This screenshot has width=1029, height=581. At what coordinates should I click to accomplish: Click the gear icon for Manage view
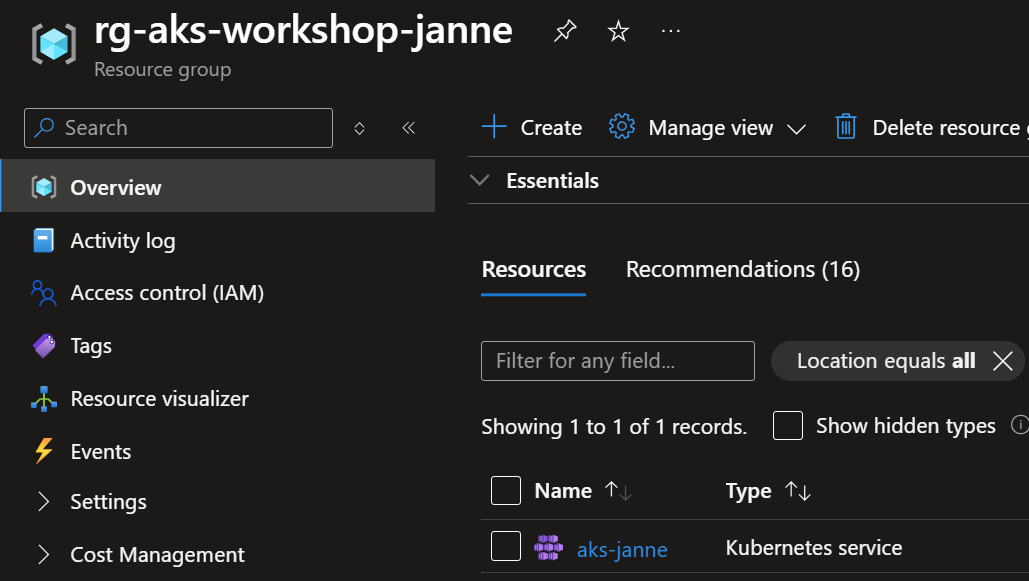pyautogui.click(x=621, y=127)
